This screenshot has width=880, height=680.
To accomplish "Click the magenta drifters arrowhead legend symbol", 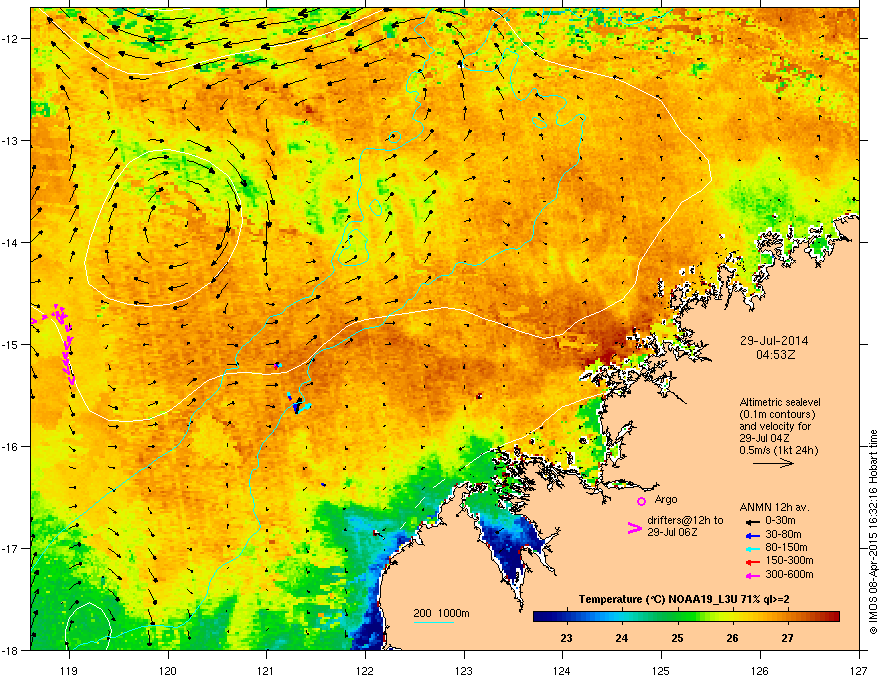I will click(x=634, y=528).
